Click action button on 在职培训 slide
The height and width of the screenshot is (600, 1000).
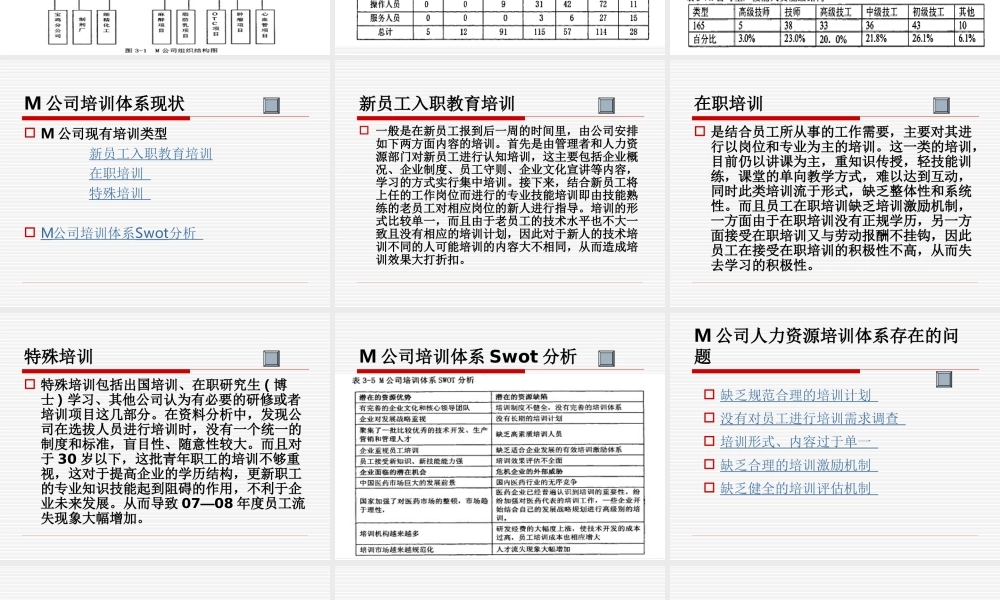(x=941, y=105)
